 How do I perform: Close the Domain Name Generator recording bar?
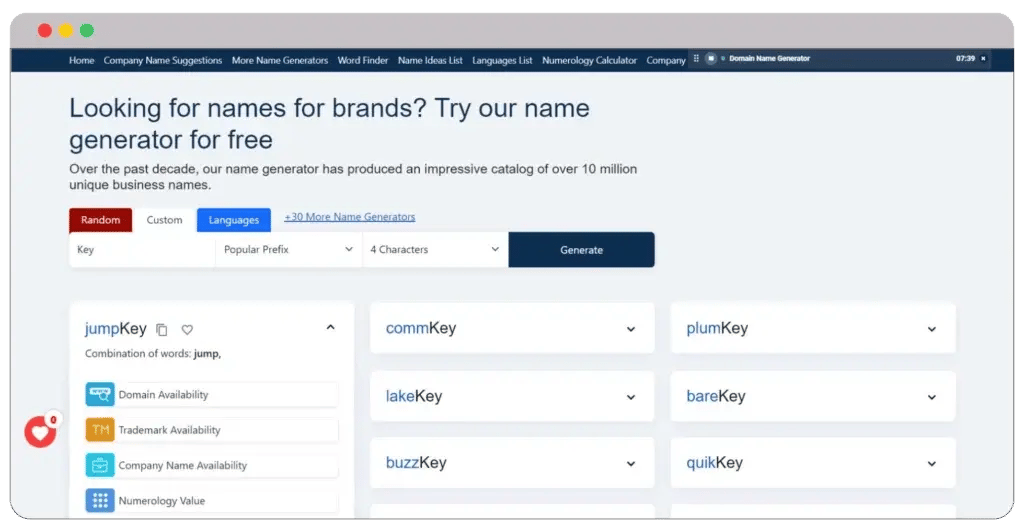[982, 59]
